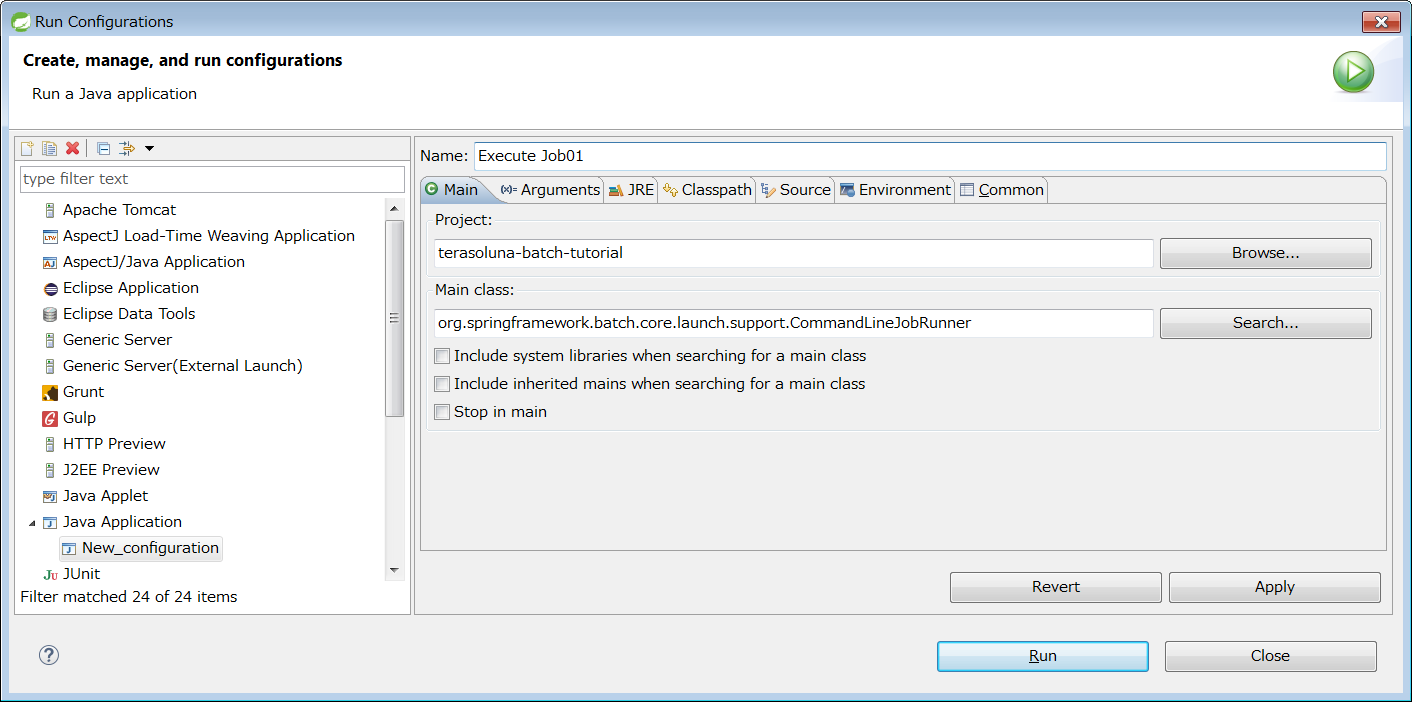Click scroll up arrow in configuration list

(394, 209)
